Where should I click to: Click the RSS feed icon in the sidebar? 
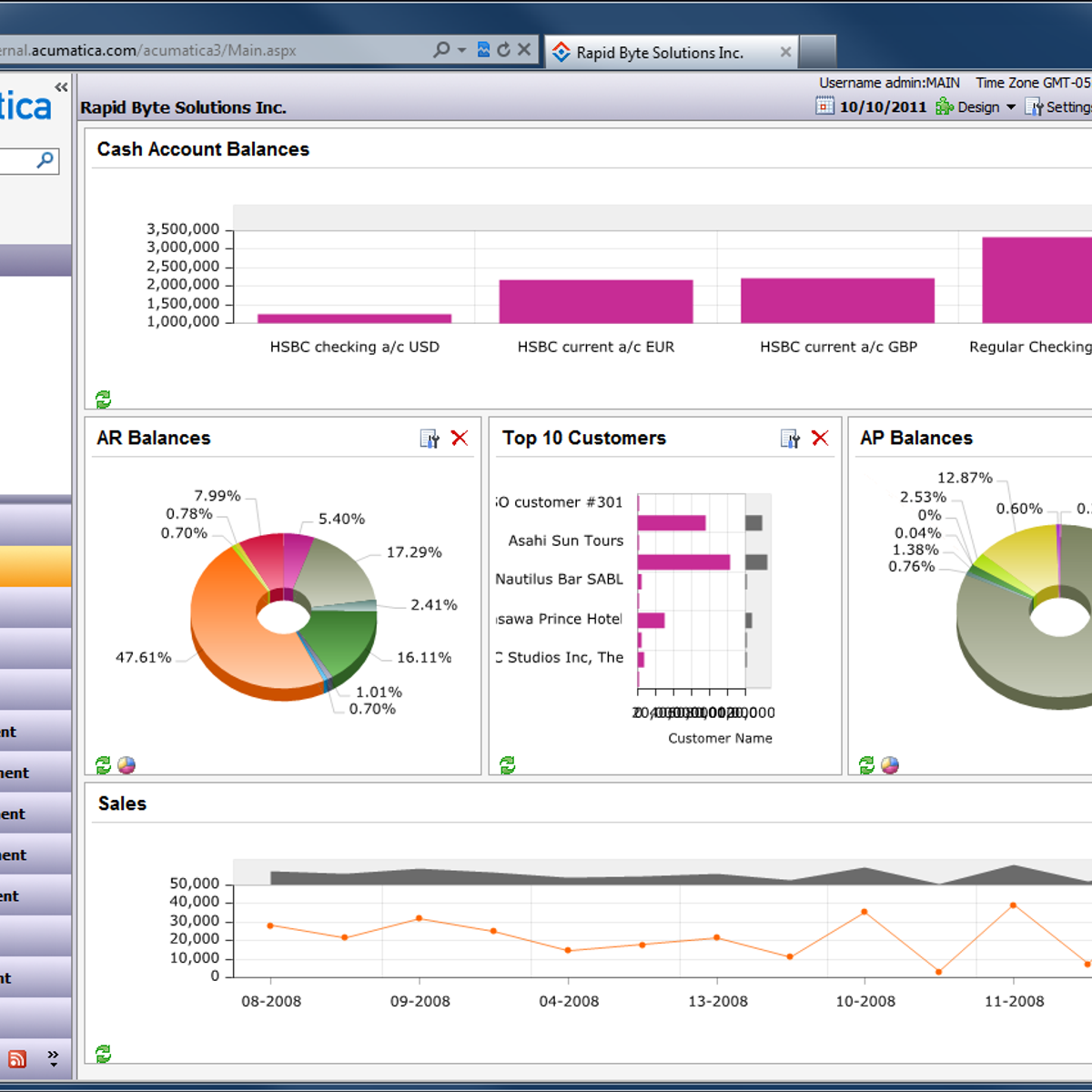pyautogui.click(x=17, y=1058)
